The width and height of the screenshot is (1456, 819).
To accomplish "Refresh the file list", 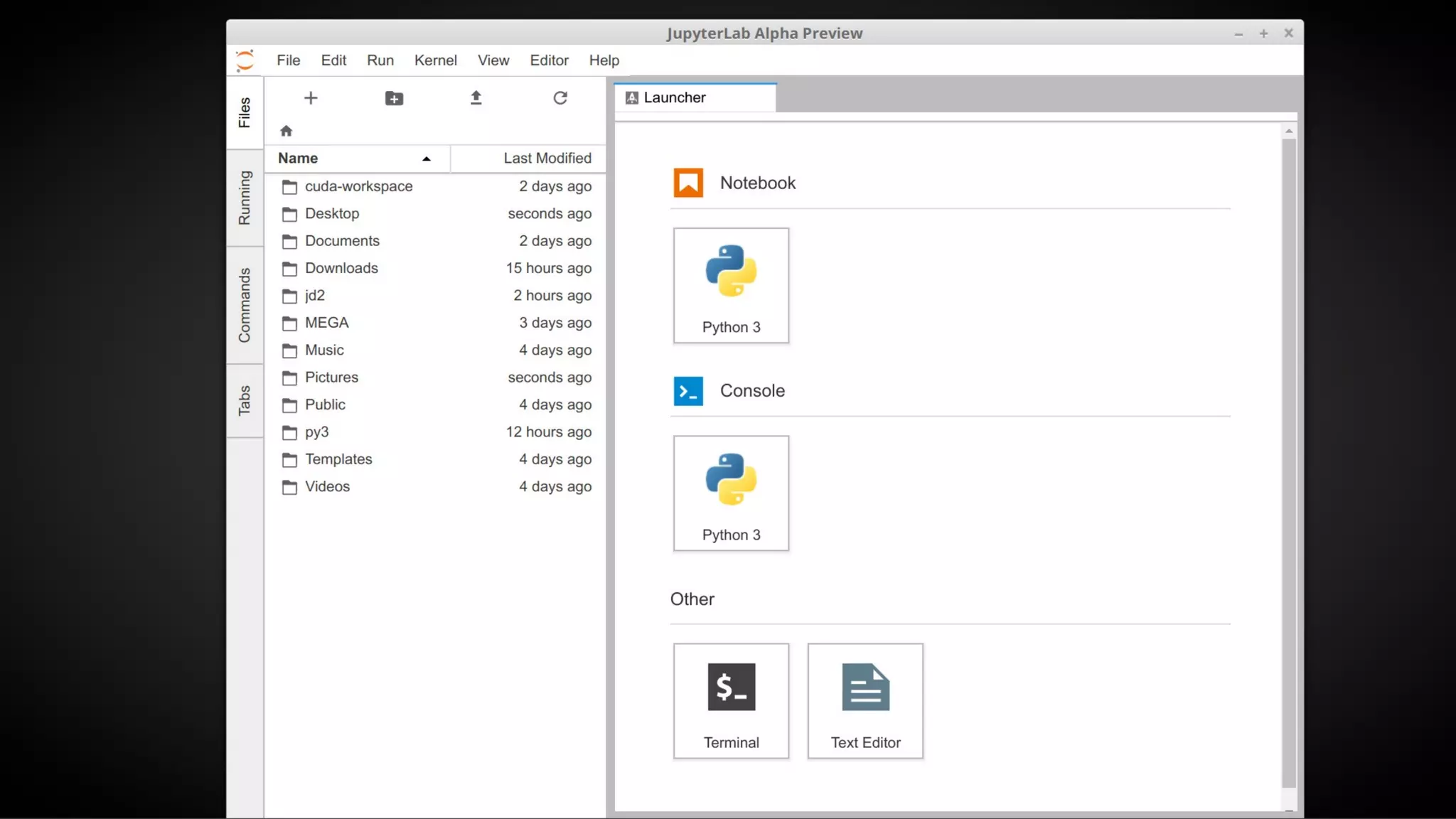I will tap(560, 97).
